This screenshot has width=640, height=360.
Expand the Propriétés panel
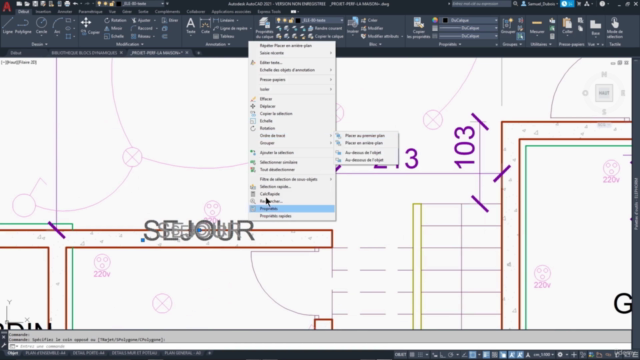[x=450, y=44]
